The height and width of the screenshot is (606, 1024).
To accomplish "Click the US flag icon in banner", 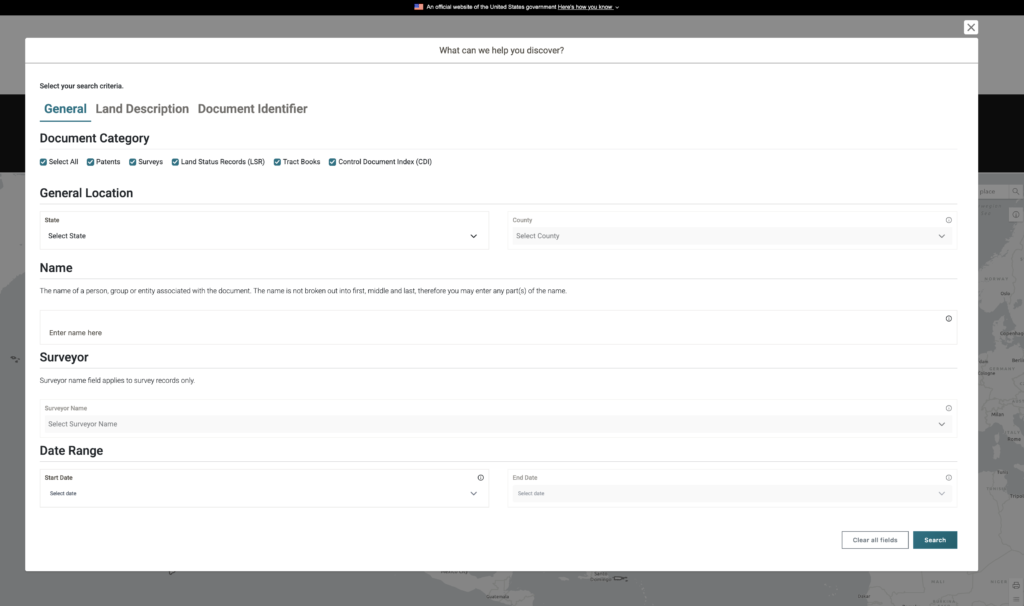I will [x=419, y=7].
